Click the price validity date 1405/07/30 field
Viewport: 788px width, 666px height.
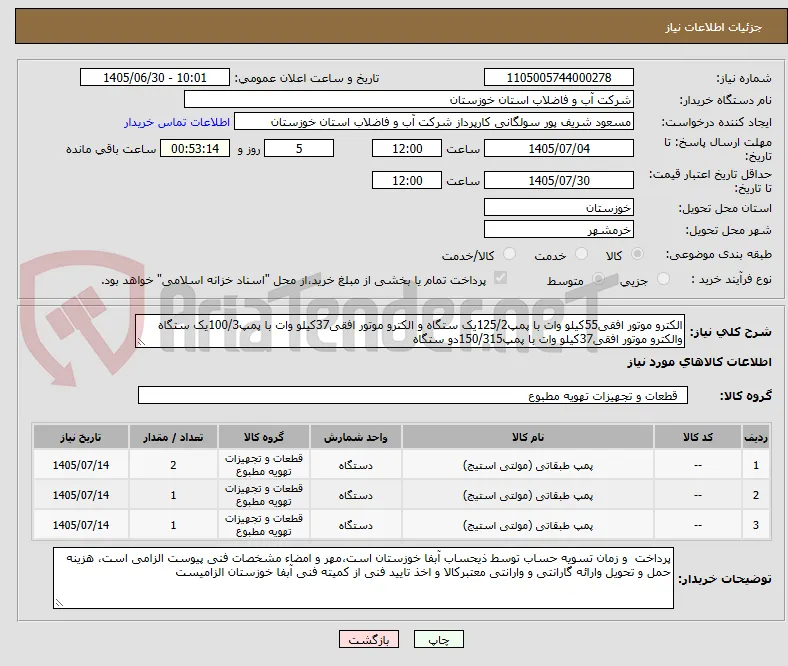pyautogui.click(x=559, y=180)
